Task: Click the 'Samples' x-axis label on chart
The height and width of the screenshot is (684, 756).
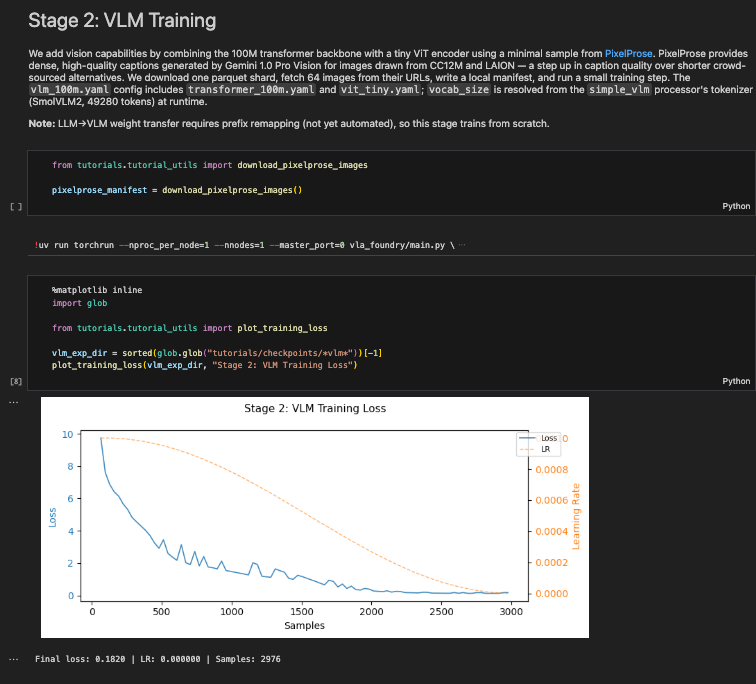Action: pos(304,625)
